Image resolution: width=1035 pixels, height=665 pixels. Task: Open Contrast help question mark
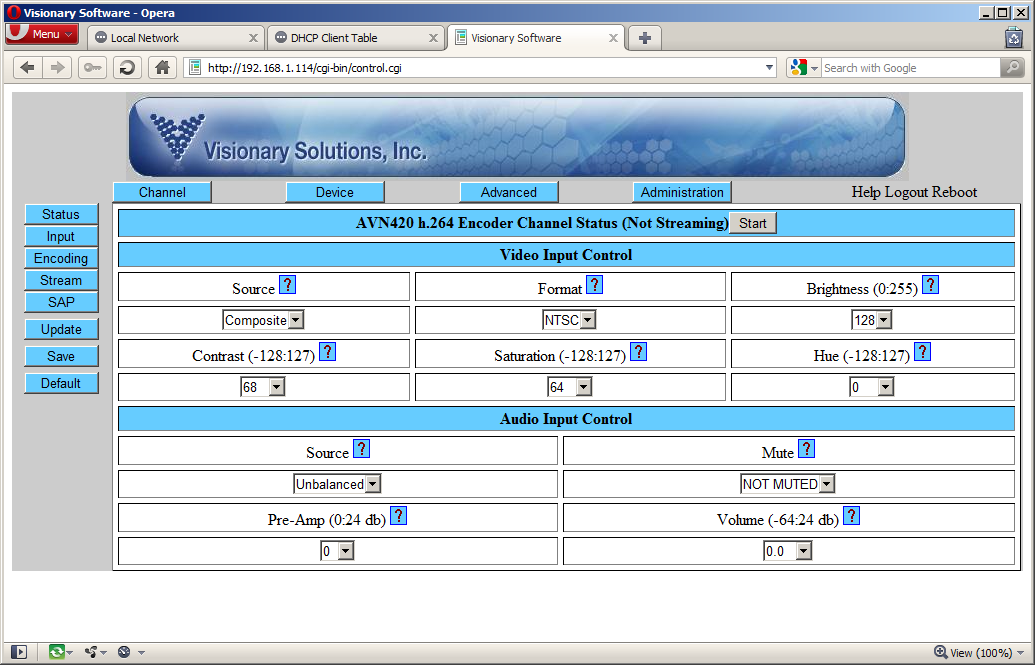tap(327, 351)
